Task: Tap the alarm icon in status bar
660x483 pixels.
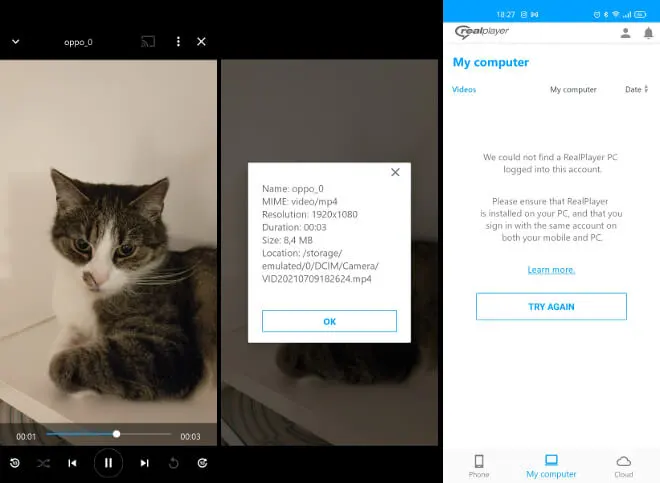Action: [x=596, y=14]
